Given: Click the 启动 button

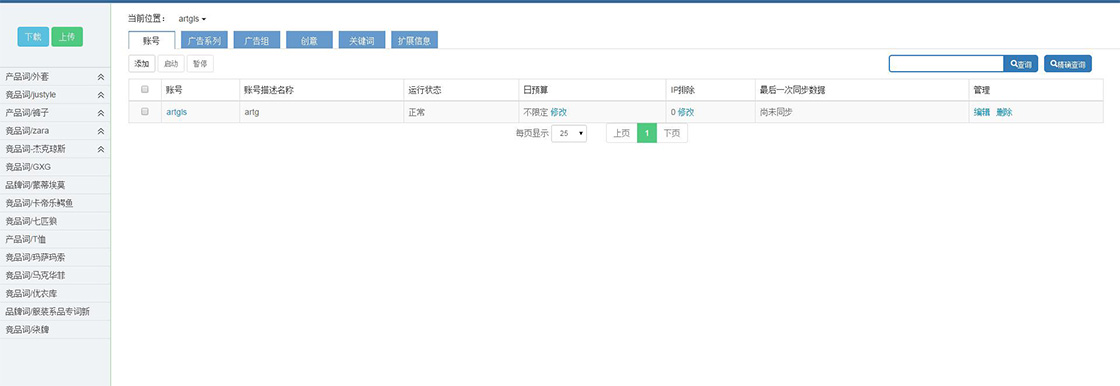Looking at the screenshot, I should [x=171, y=64].
